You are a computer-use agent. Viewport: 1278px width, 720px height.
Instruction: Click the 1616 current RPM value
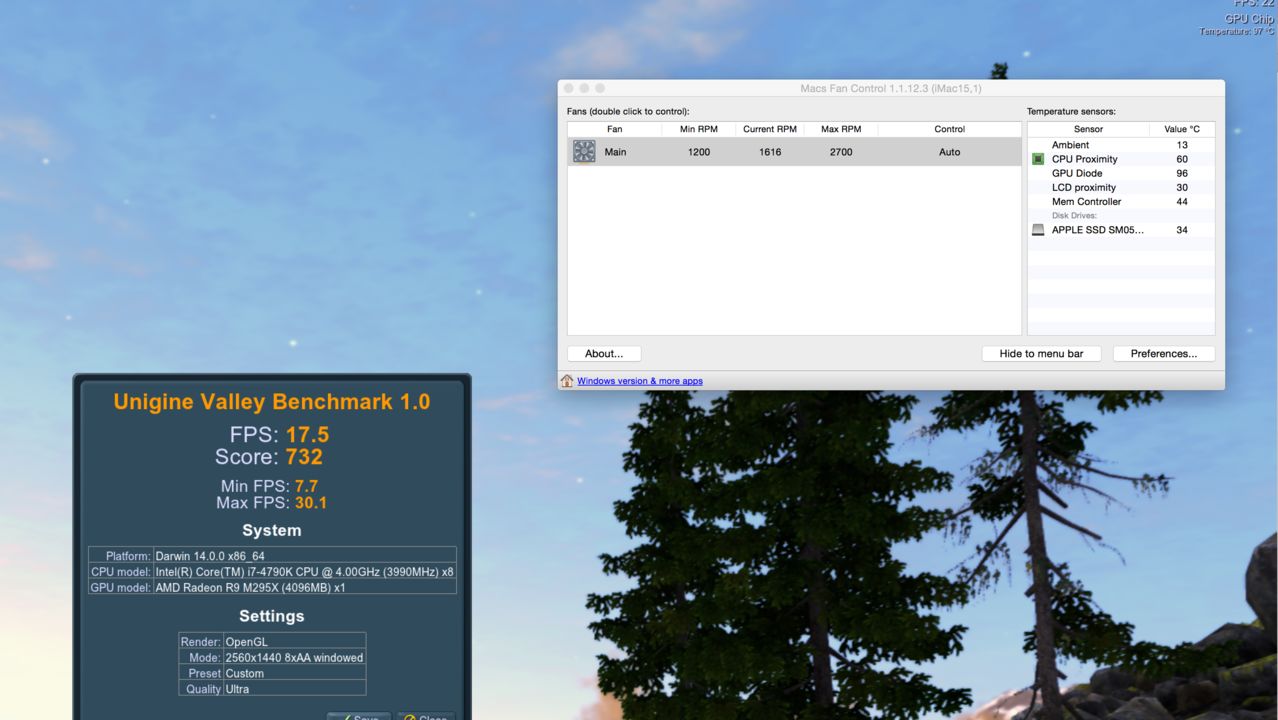[x=770, y=152]
